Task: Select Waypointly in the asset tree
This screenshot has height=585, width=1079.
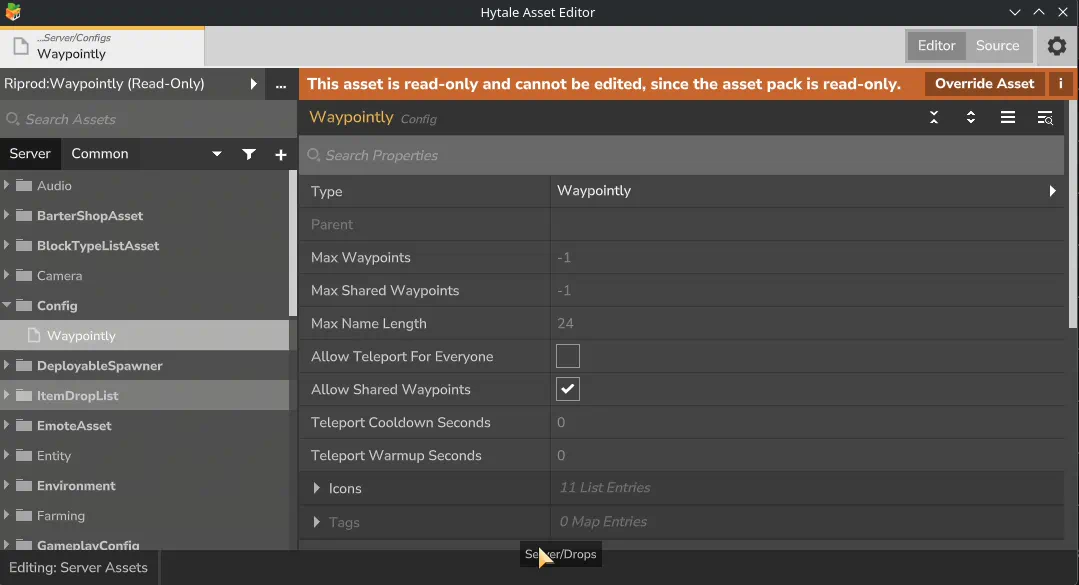Action: point(145,335)
